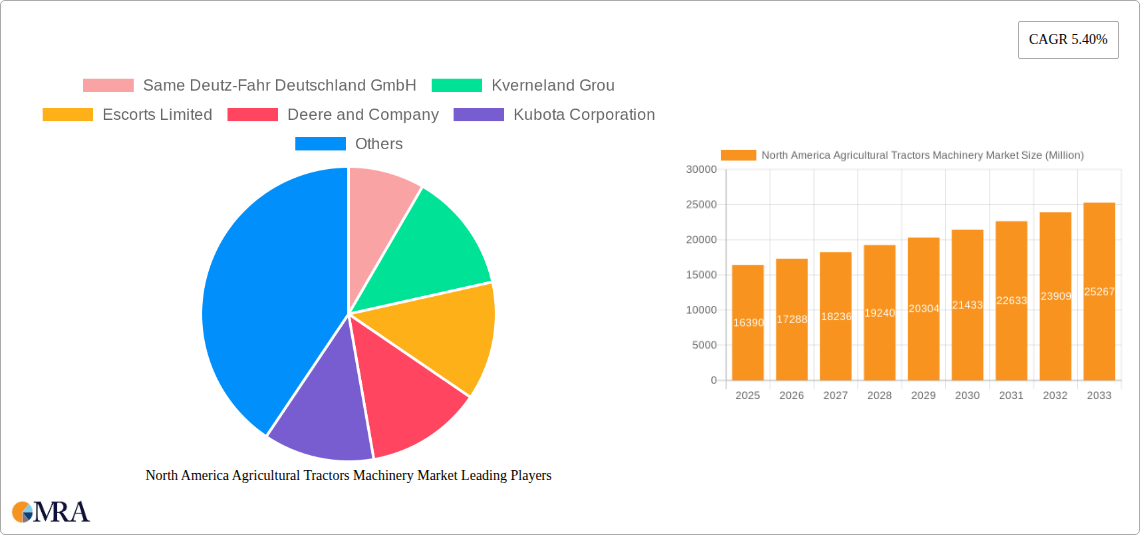Viewport: 1140px width, 535px height.
Task: Select the 2029 bar labeled 20304
Action: point(923,309)
